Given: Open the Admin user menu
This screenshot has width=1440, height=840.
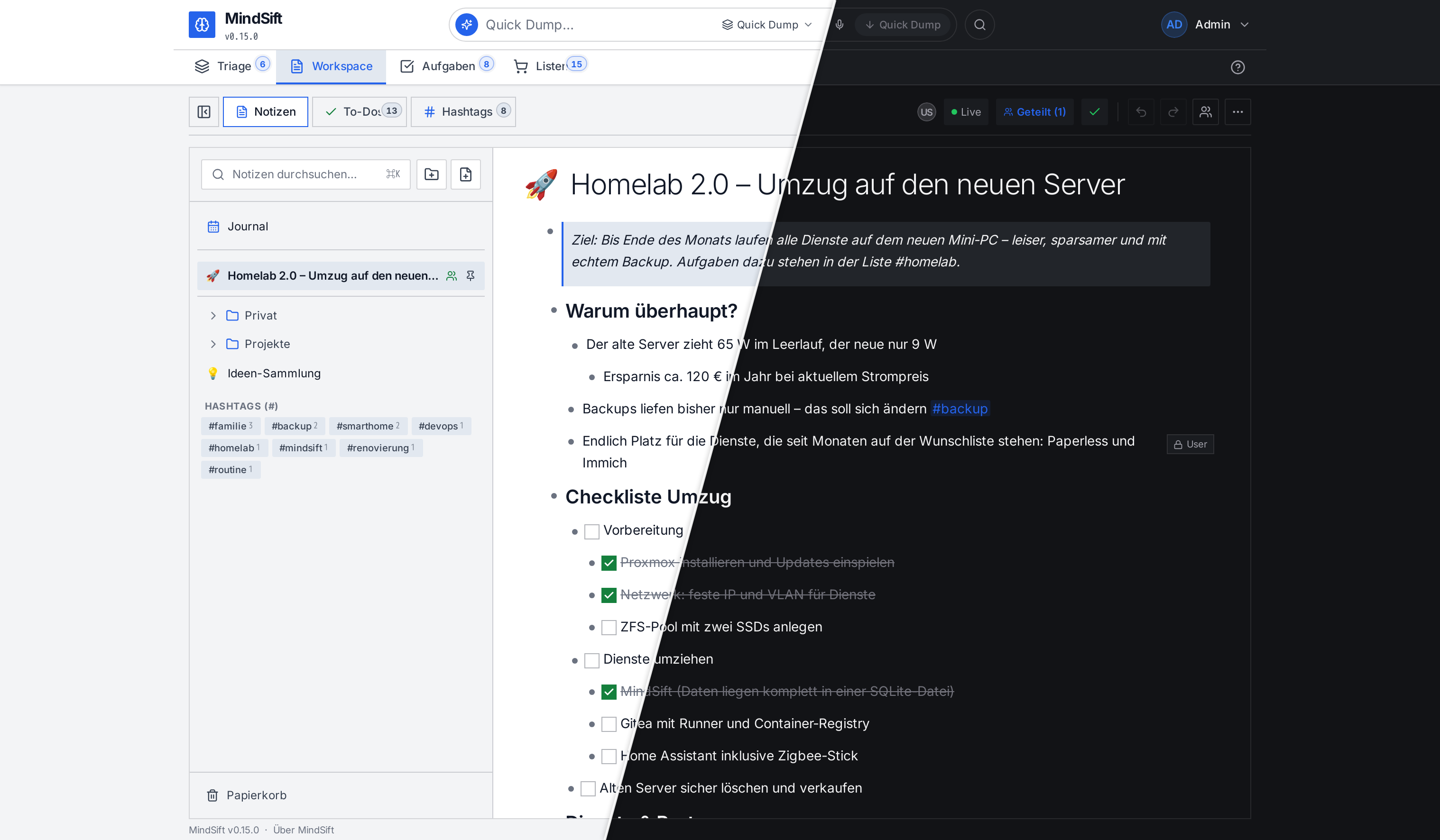Looking at the screenshot, I should pos(1206,25).
